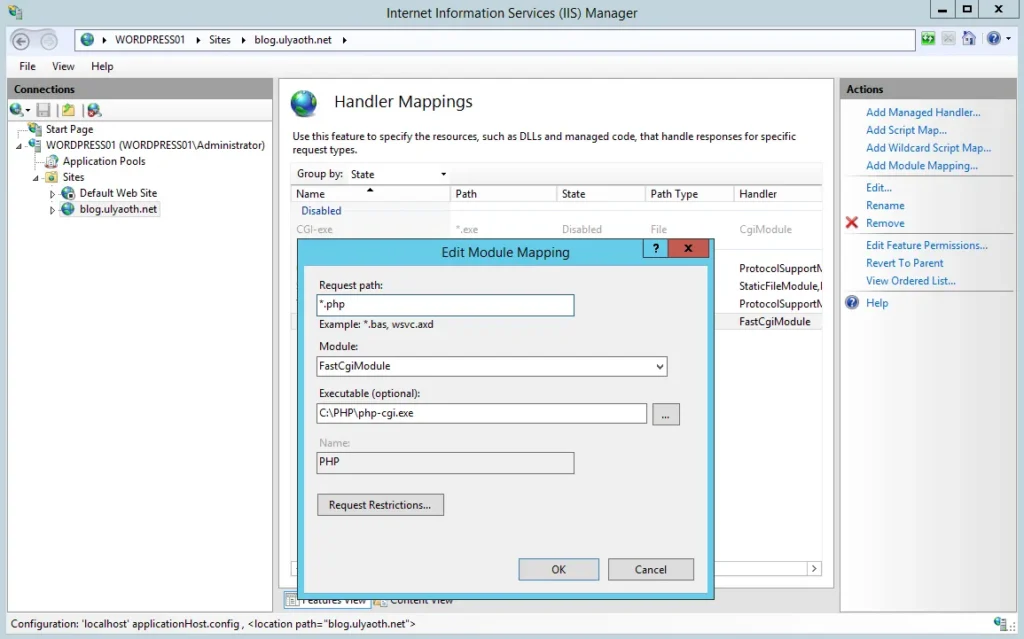Browse for executable using ellipsis button
1024x639 pixels.
(x=666, y=414)
